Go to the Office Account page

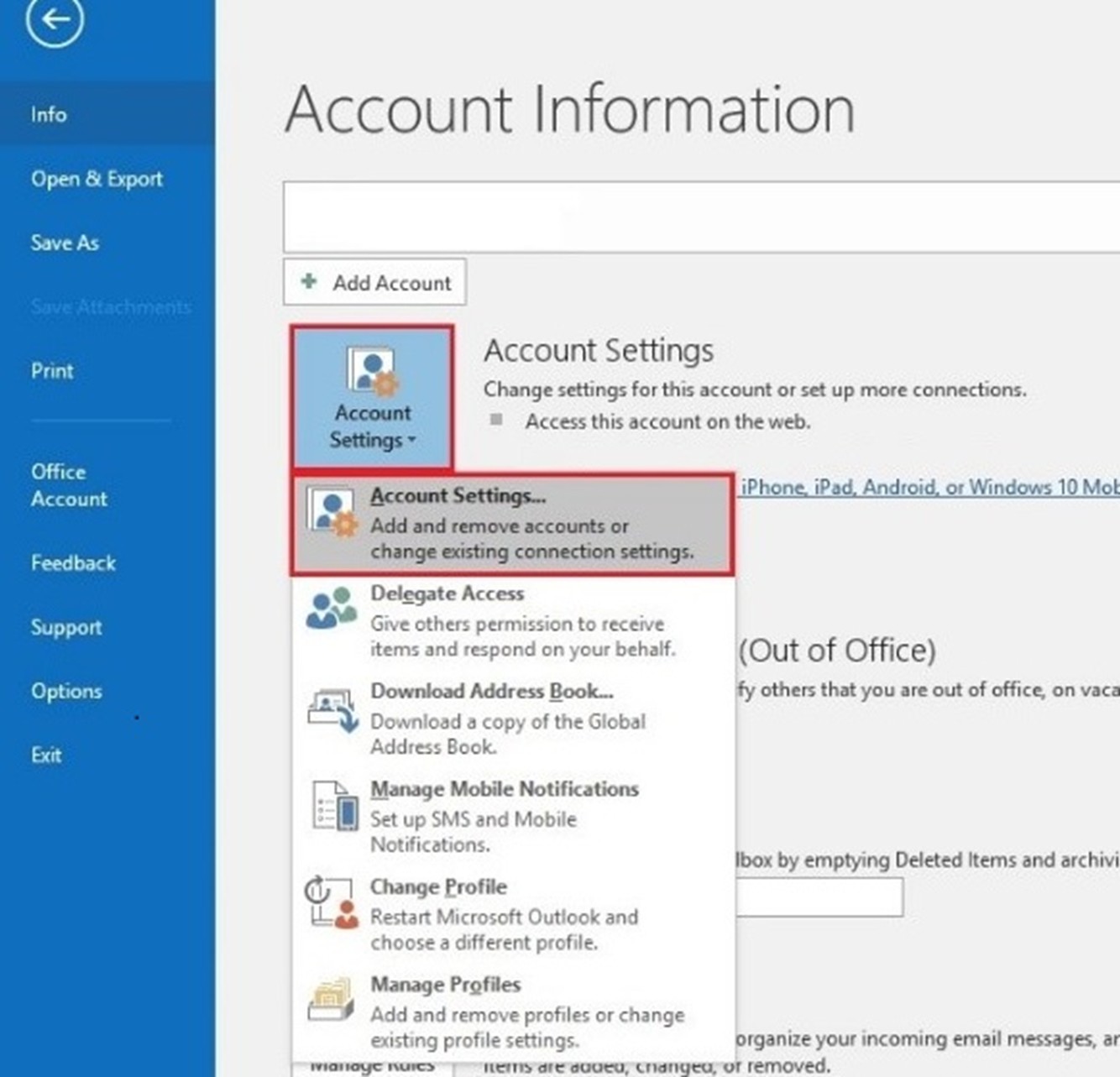tap(70, 485)
